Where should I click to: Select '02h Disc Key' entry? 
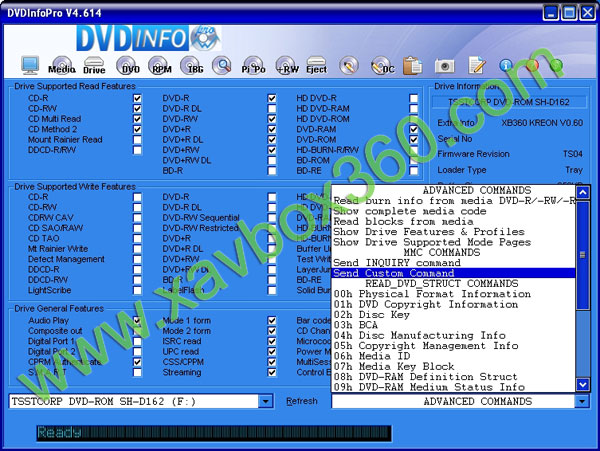(x=453, y=314)
